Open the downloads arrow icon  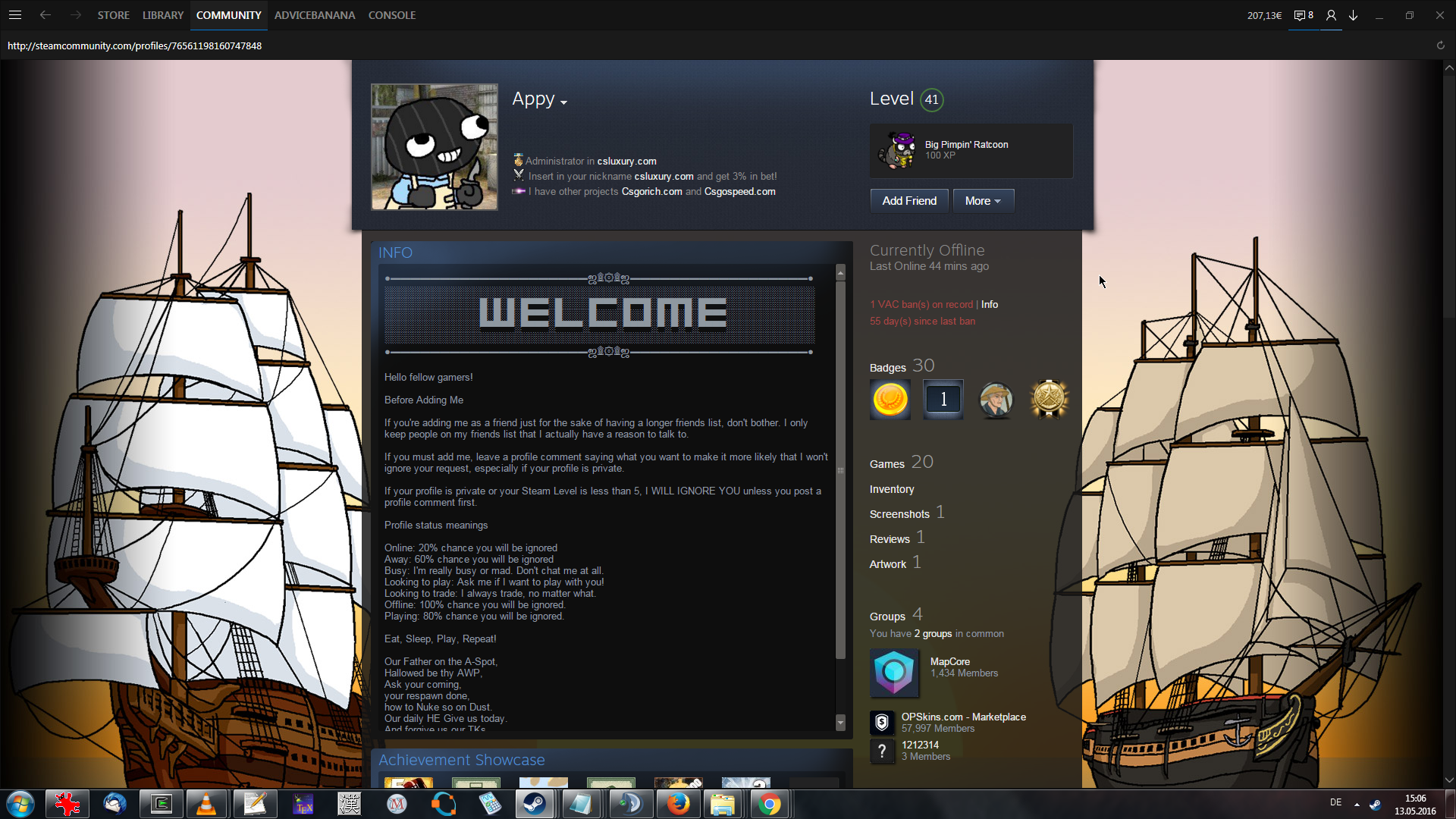pyautogui.click(x=1353, y=15)
